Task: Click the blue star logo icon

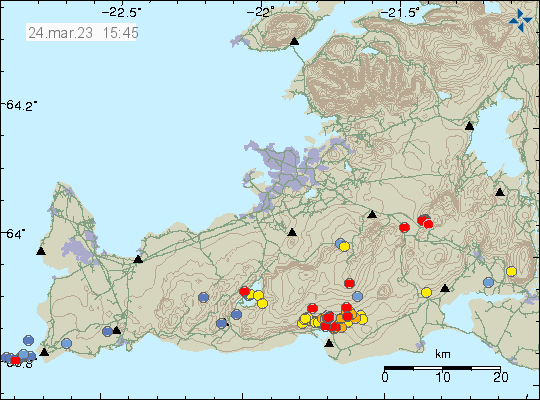Action: tap(520, 21)
